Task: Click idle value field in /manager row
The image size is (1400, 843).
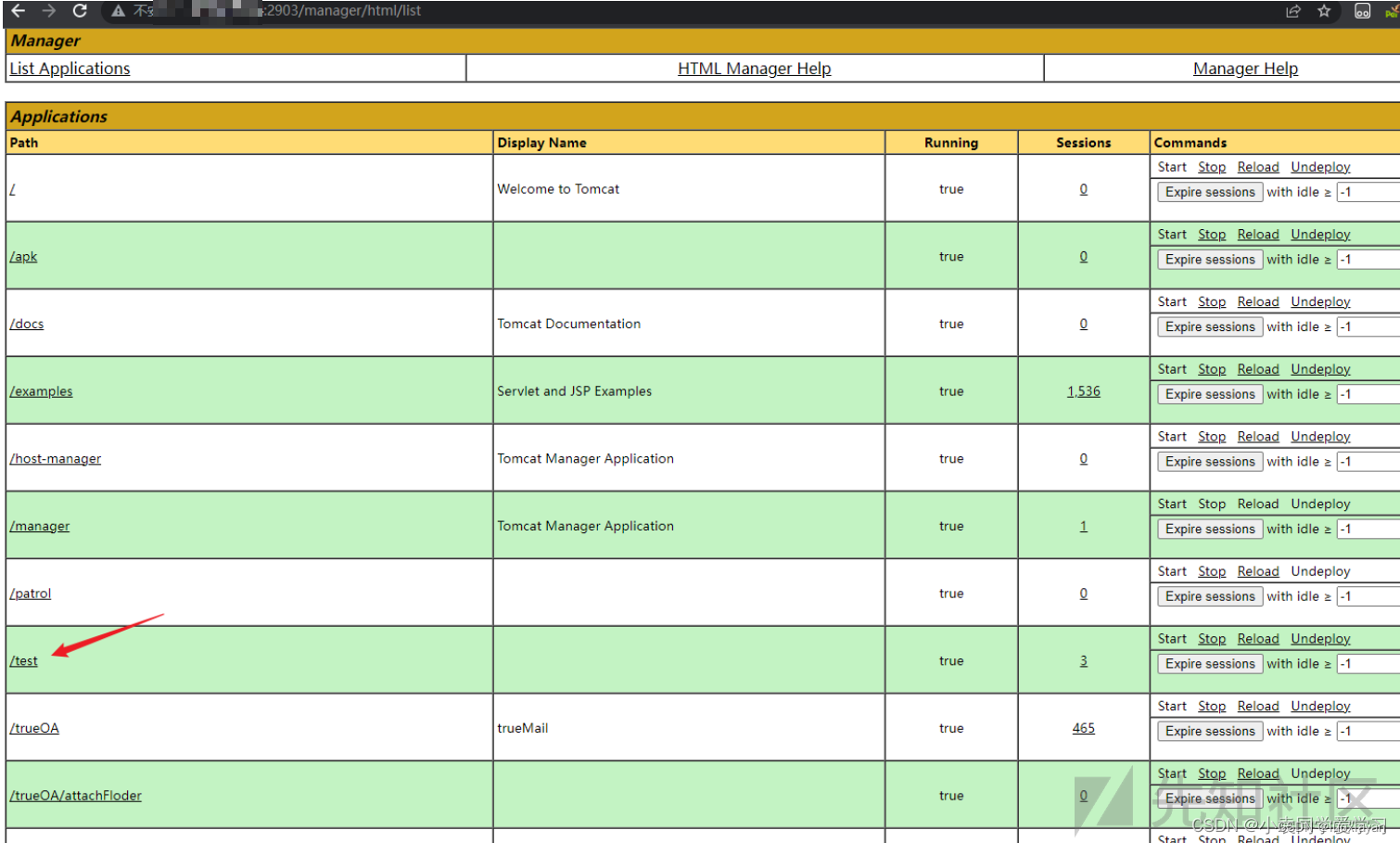Action: pos(1368,530)
